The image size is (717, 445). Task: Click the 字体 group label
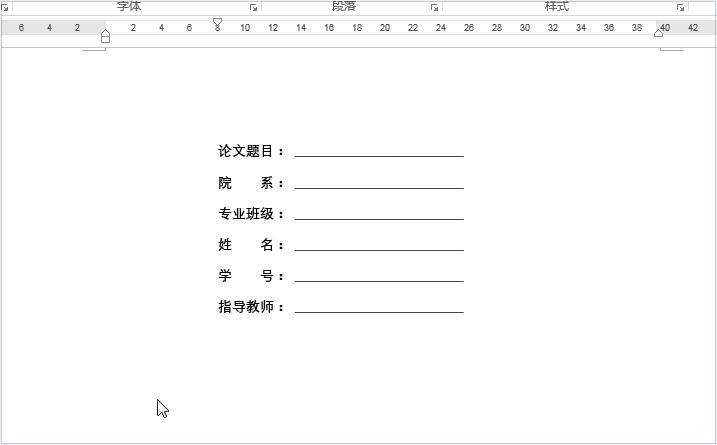[x=129, y=6]
